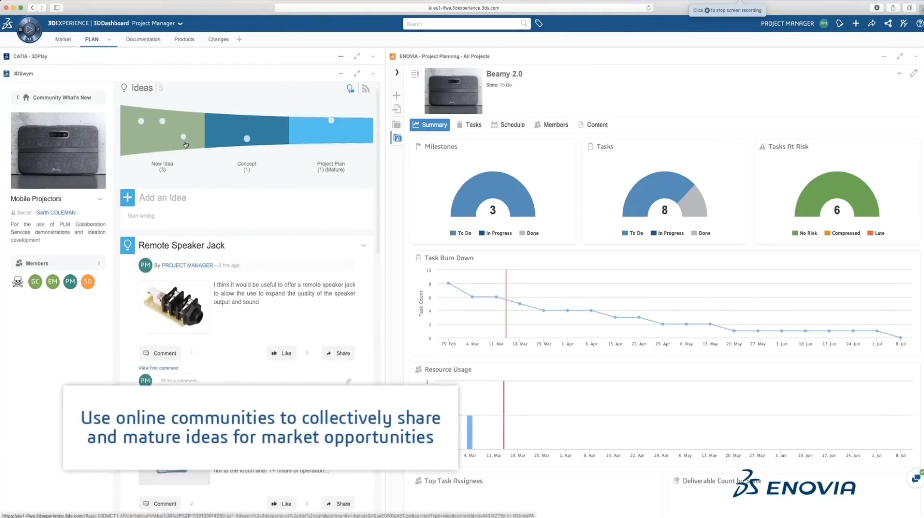
Task: Click Community What's New back link
Action: coord(57,97)
